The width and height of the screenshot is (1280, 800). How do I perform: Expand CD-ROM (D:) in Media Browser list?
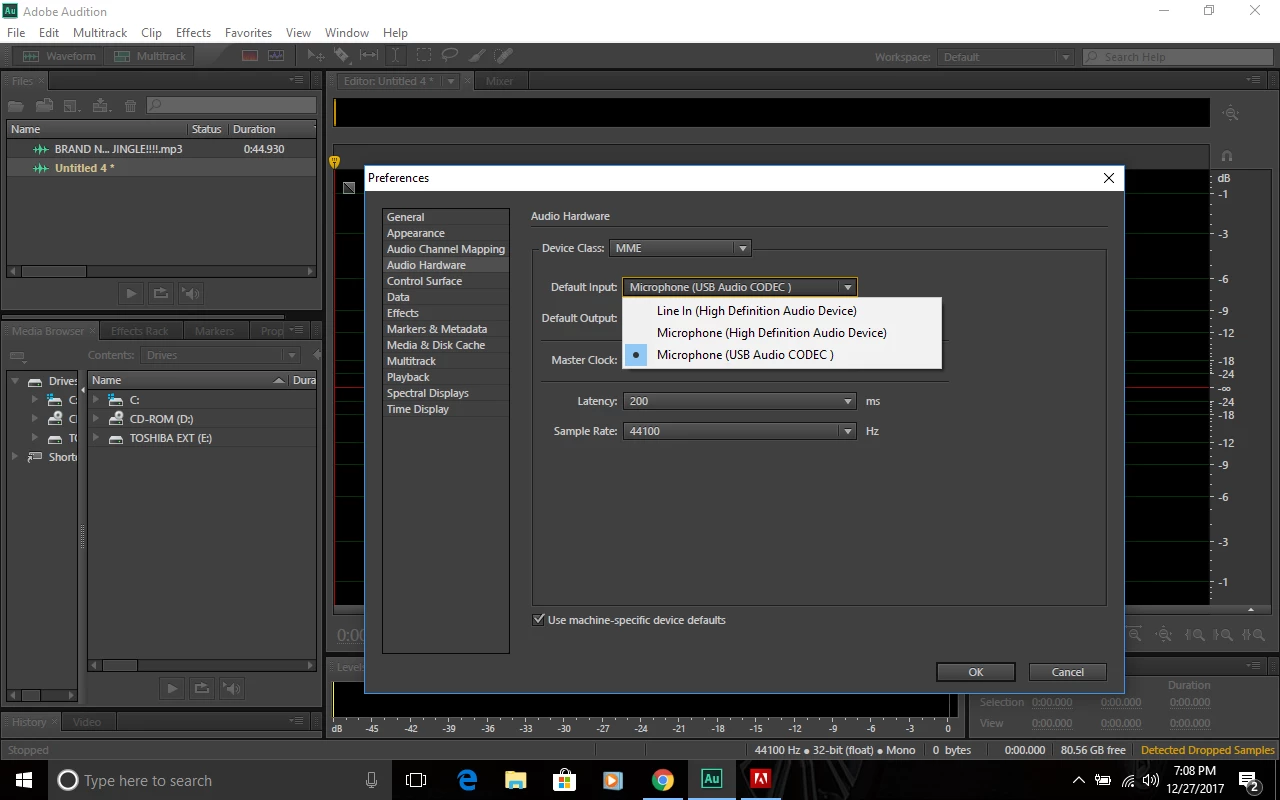pos(97,419)
